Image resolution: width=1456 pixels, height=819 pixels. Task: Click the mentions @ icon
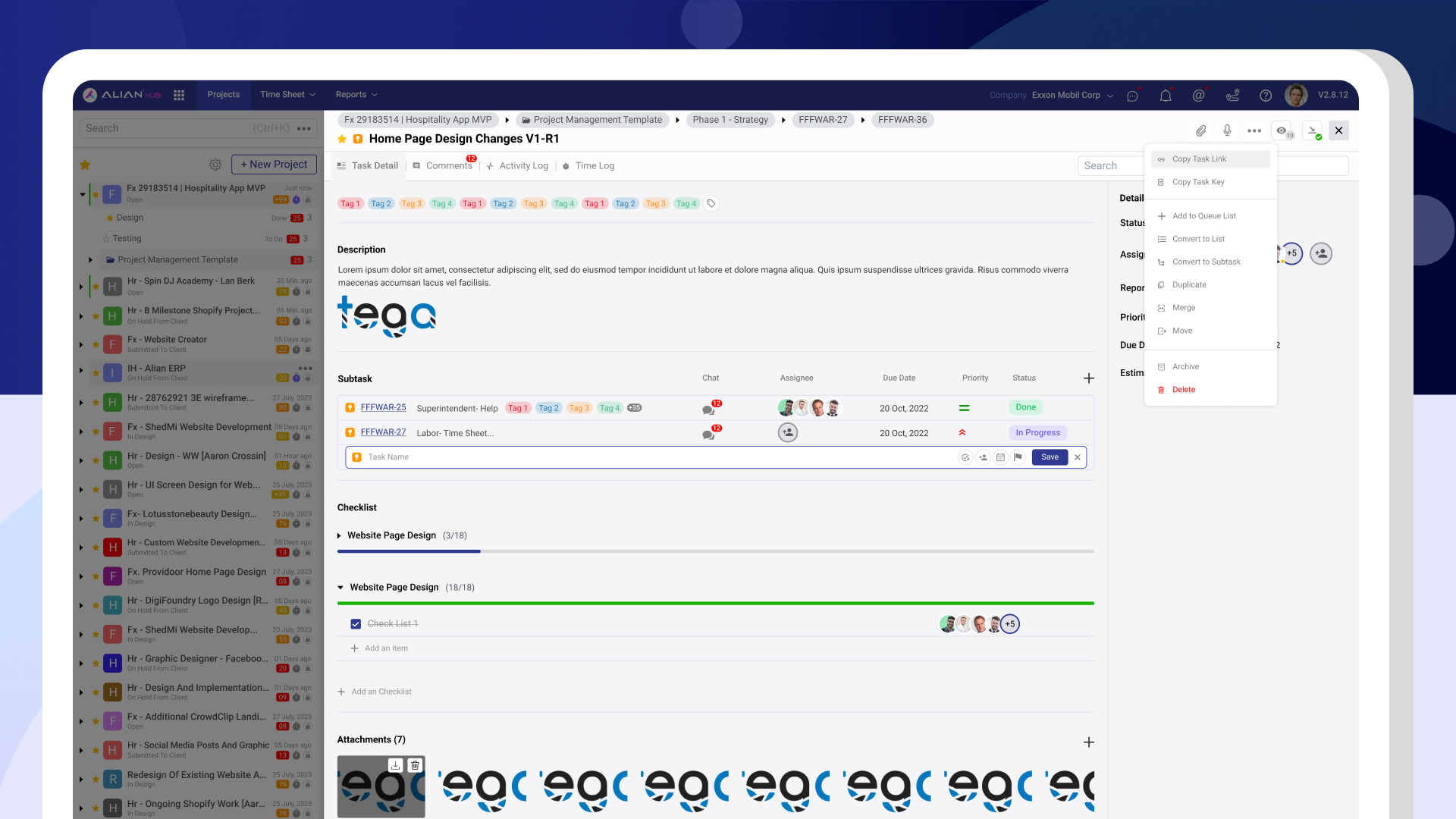tap(1198, 96)
